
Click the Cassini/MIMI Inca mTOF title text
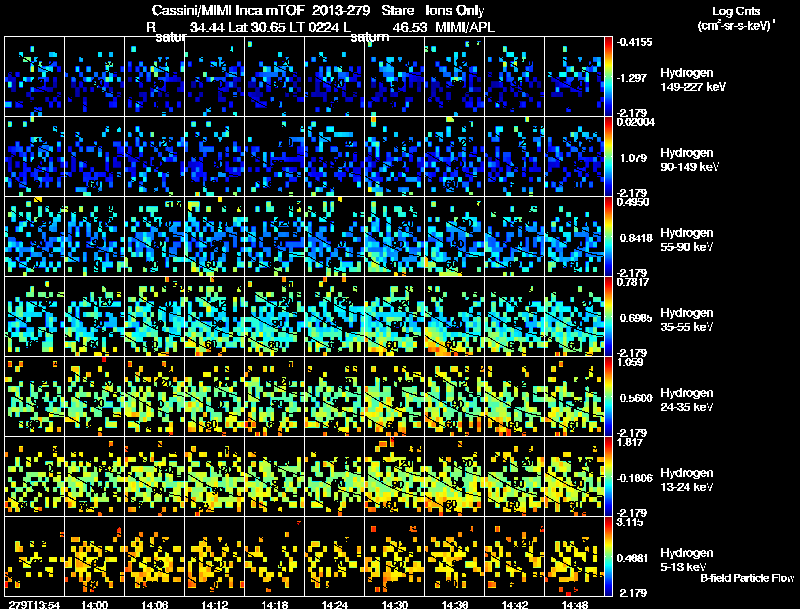tap(228, 10)
